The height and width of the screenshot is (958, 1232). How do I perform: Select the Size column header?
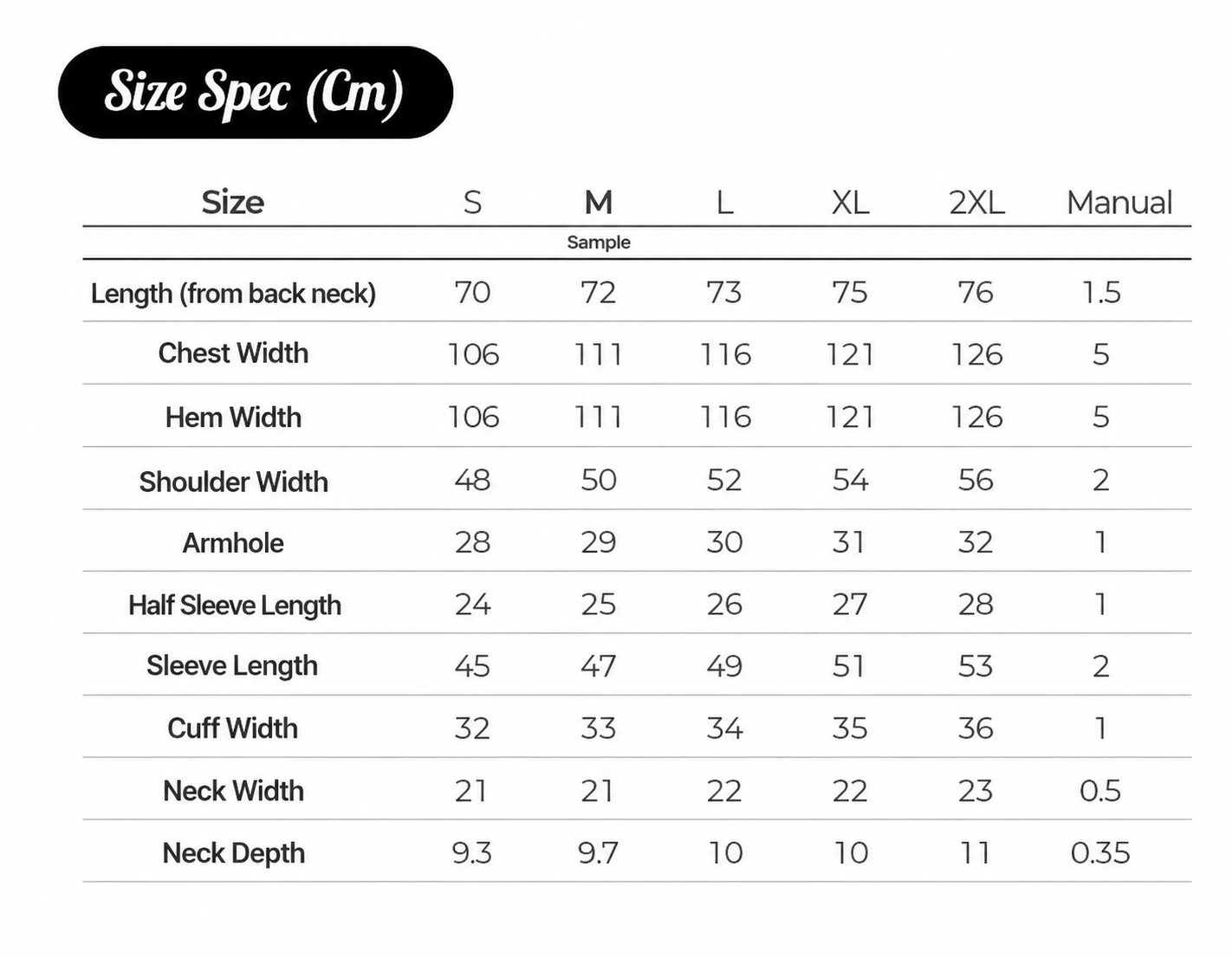(232, 202)
